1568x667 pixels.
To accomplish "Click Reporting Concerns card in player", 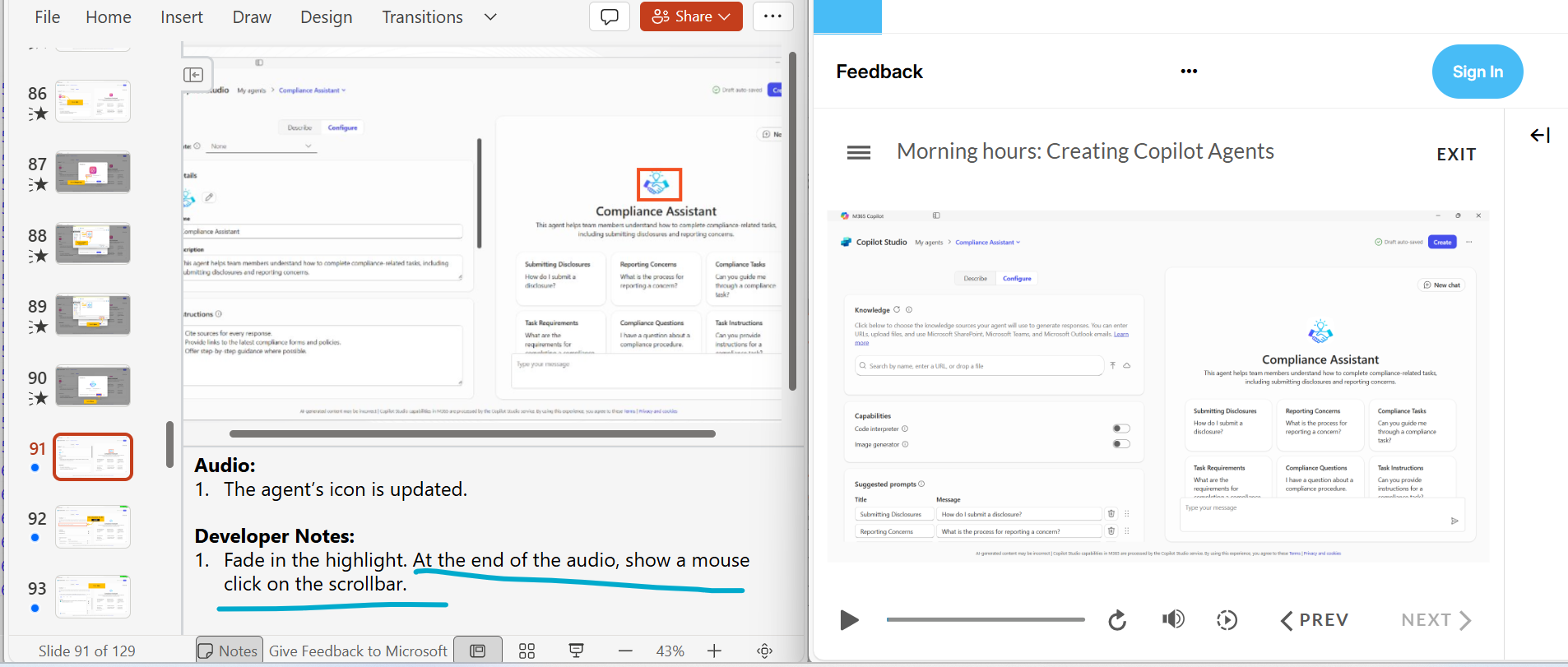I will [1321, 424].
